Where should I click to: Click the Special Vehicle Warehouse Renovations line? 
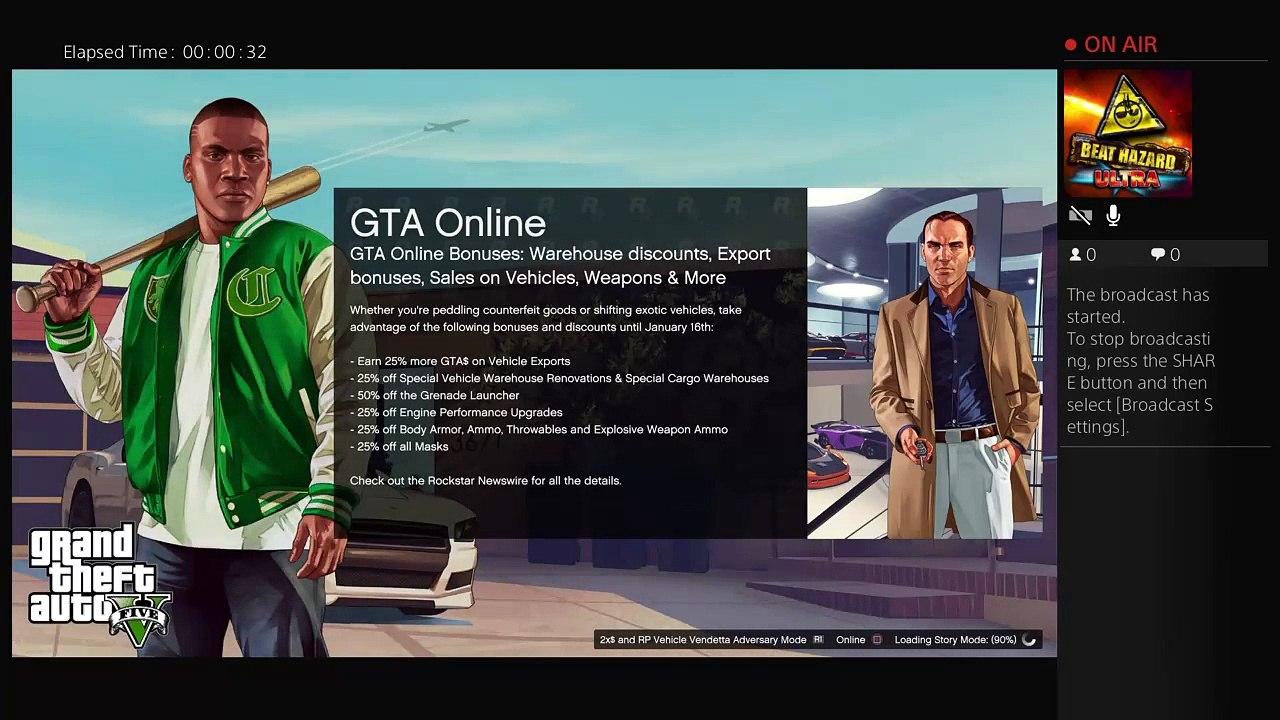(559, 378)
